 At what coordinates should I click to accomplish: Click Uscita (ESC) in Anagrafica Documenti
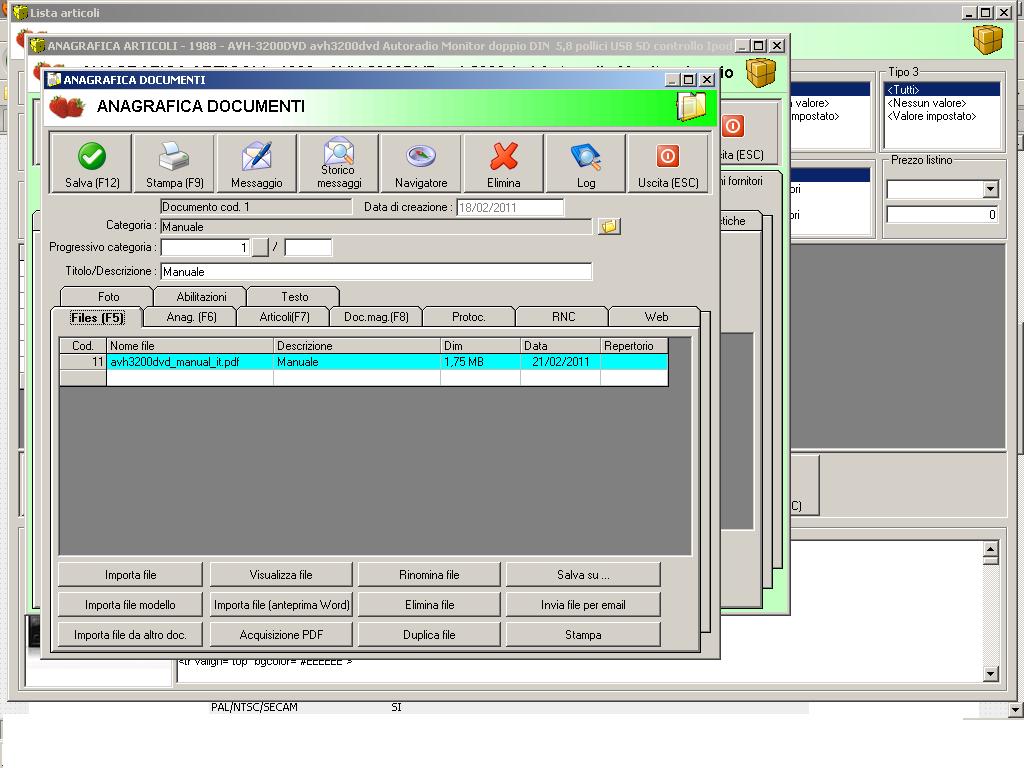(668, 163)
